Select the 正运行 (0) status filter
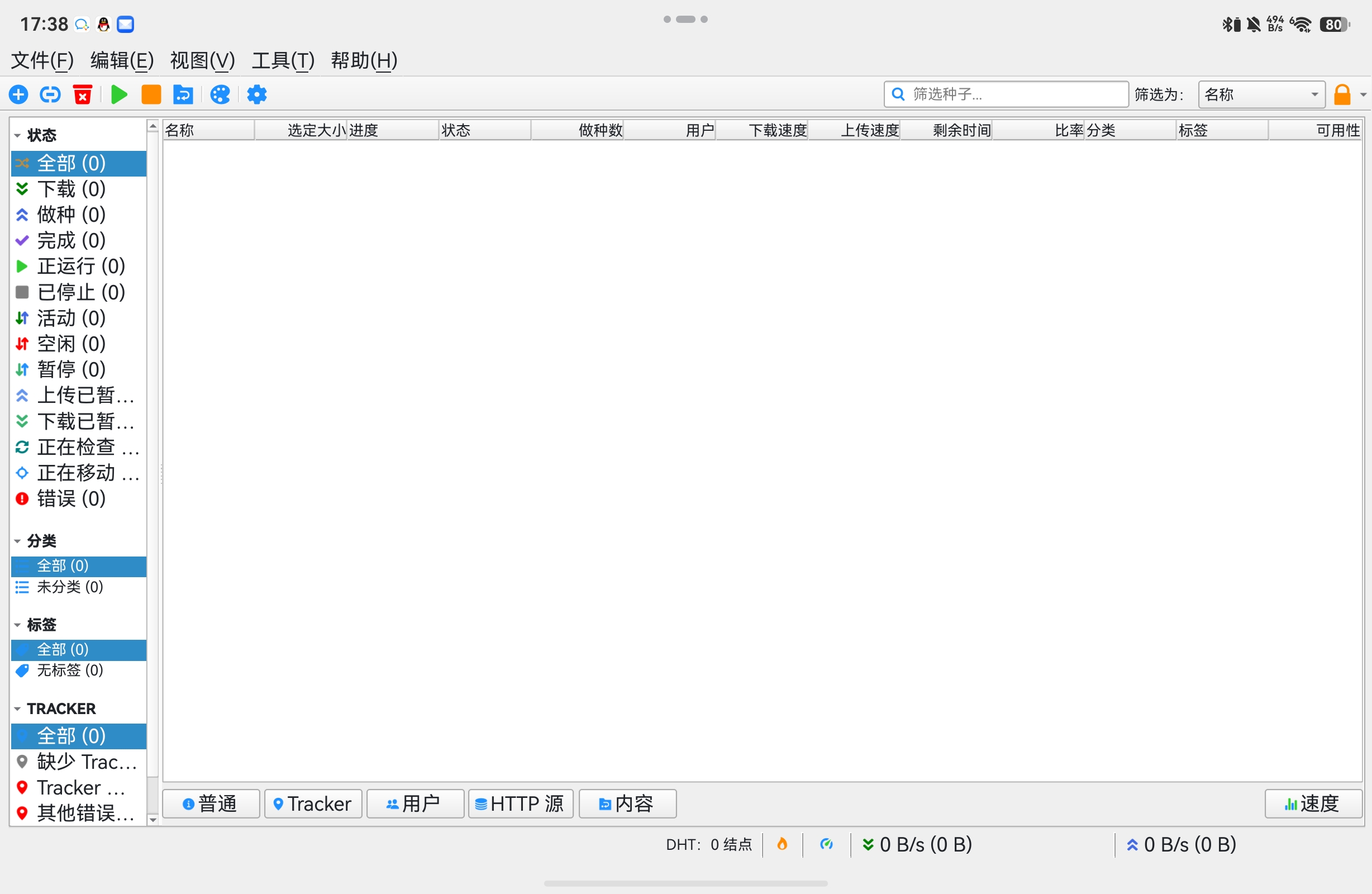Image resolution: width=1372 pixels, height=894 pixels. coord(78,266)
